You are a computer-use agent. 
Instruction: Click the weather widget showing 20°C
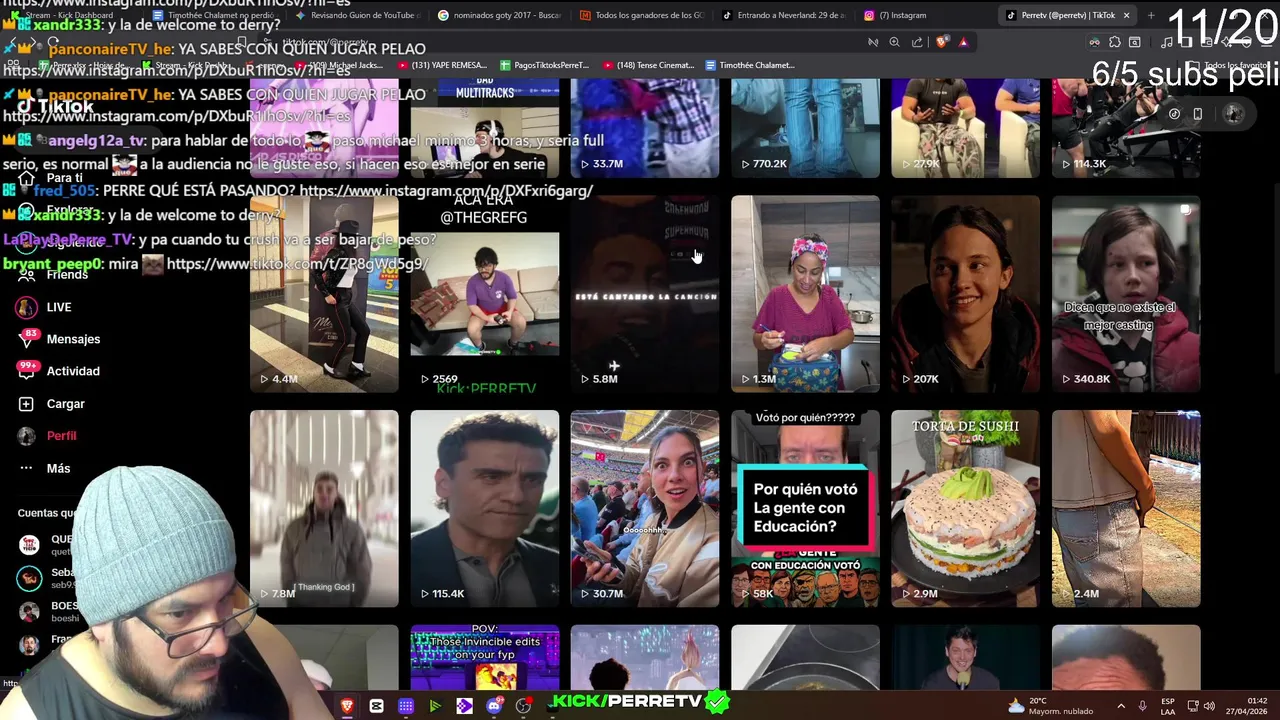[x=1051, y=706]
